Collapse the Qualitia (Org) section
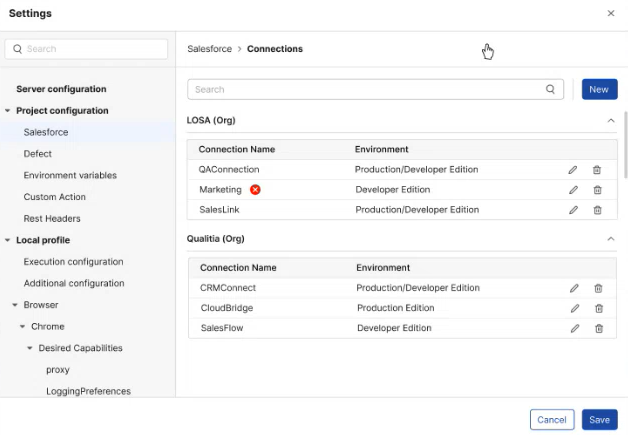The image size is (628, 435). [611, 239]
